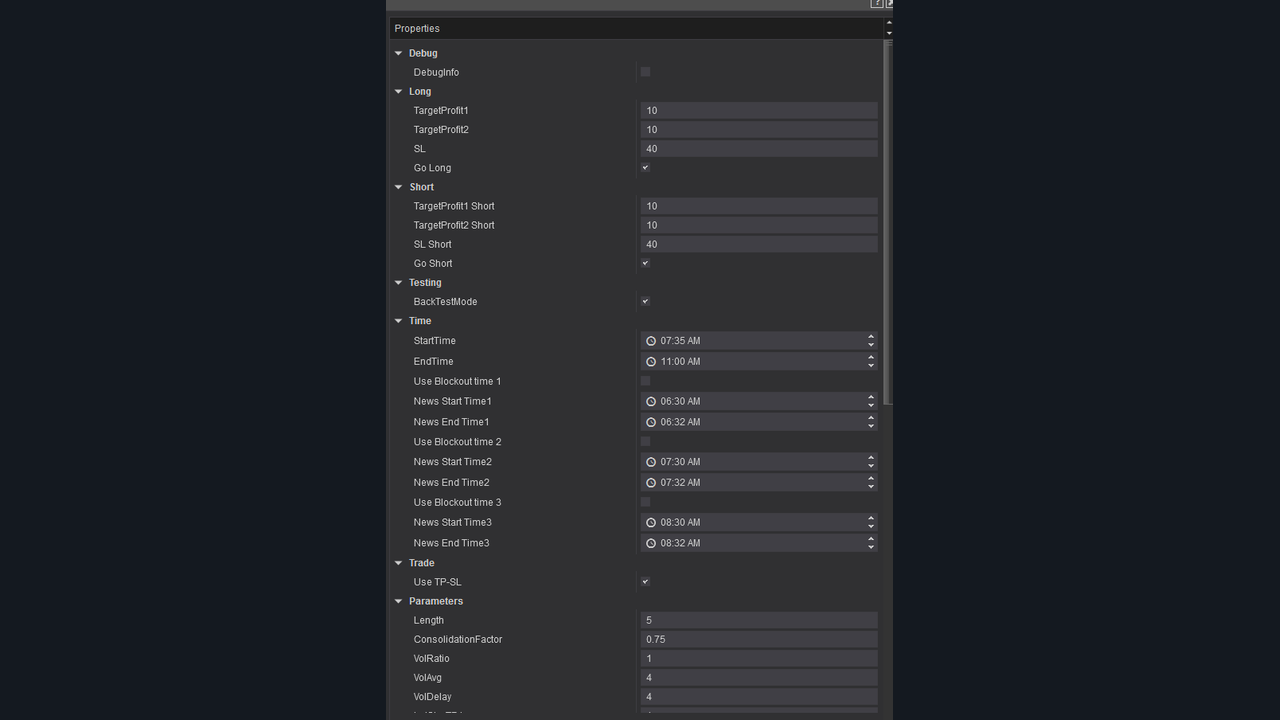Click clock icon for News End Time2
The height and width of the screenshot is (720, 1280).
[x=651, y=483]
